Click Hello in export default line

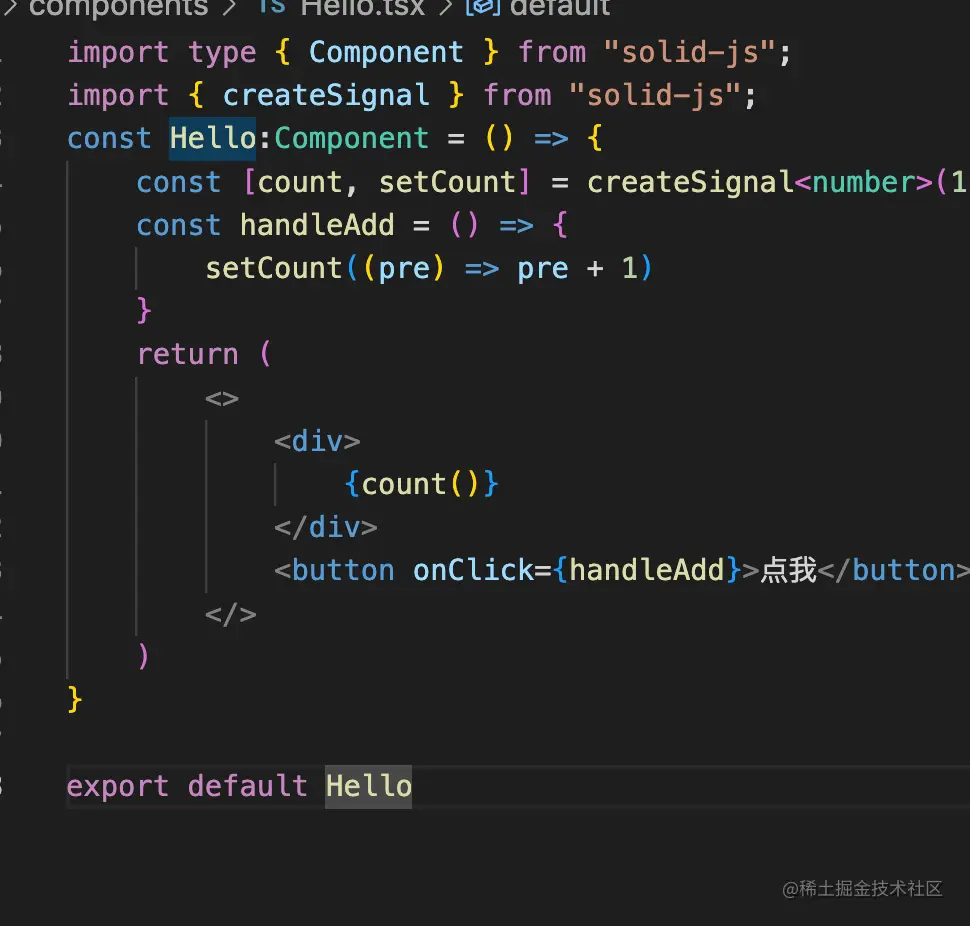(369, 787)
